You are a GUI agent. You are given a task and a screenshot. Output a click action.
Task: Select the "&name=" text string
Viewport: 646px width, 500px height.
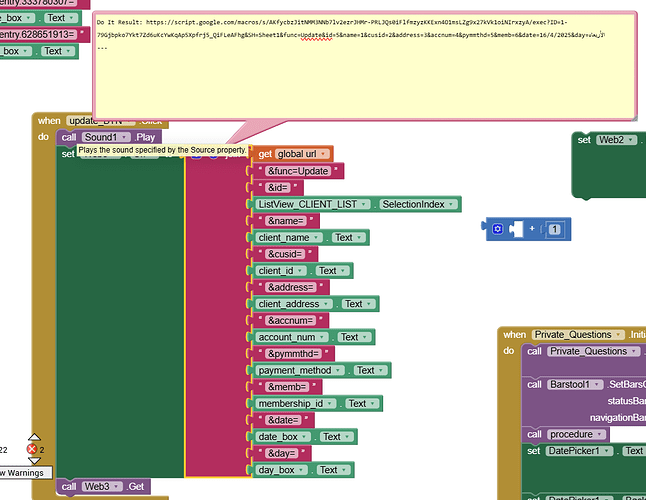coord(286,221)
